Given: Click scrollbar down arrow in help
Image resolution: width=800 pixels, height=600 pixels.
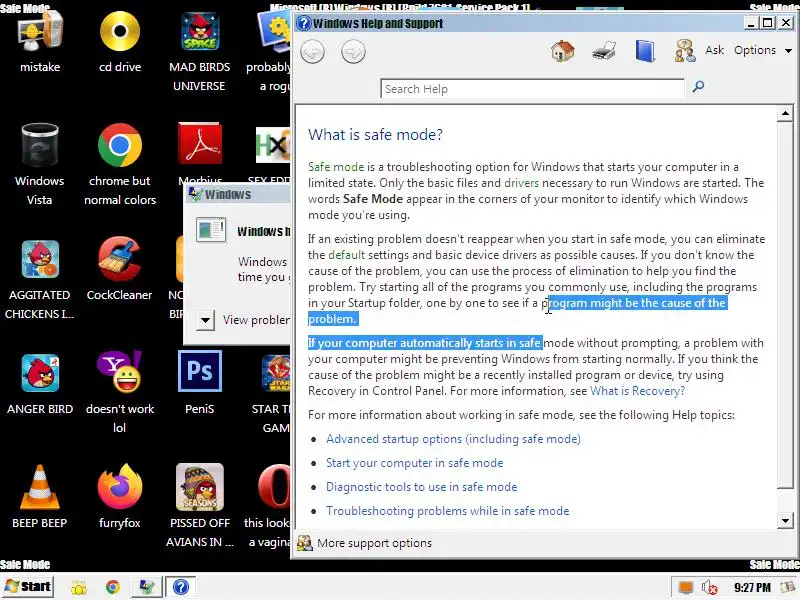Looking at the screenshot, I should [785, 521].
